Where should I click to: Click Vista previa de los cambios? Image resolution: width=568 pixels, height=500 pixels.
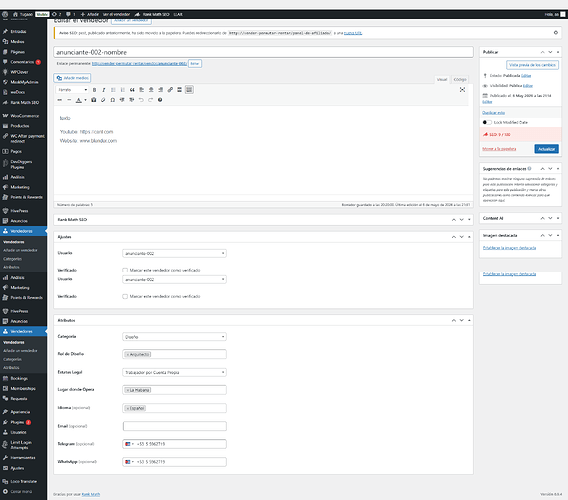click(532, 65)
